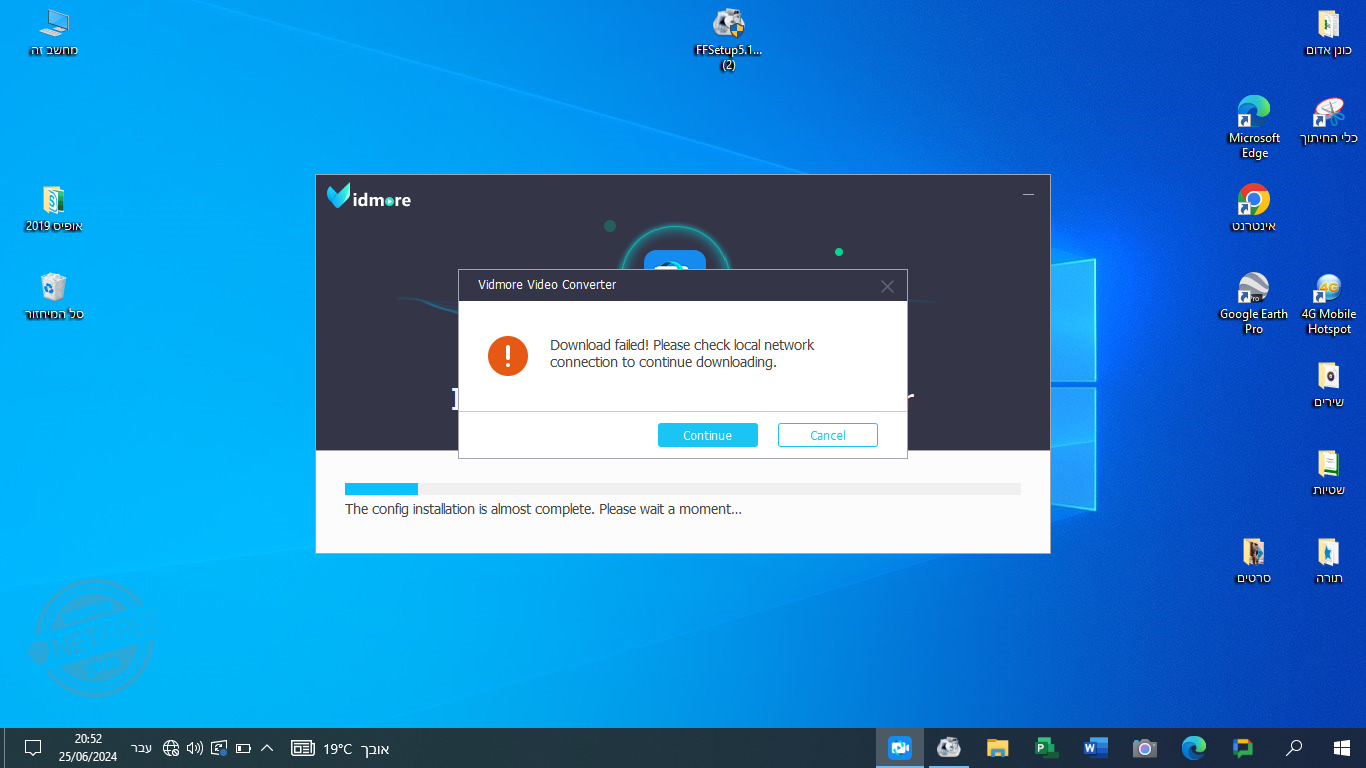1366x768 pixels.
Task: Click the battery status tray icon
Action: click(x=243, y=748)
